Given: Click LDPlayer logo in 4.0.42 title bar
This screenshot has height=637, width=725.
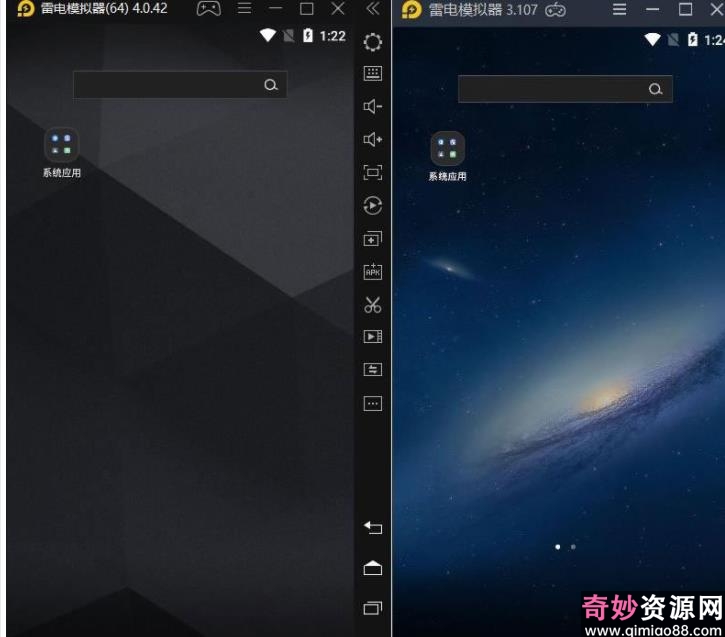Looking at the screenshot, I should pos(25,9).
